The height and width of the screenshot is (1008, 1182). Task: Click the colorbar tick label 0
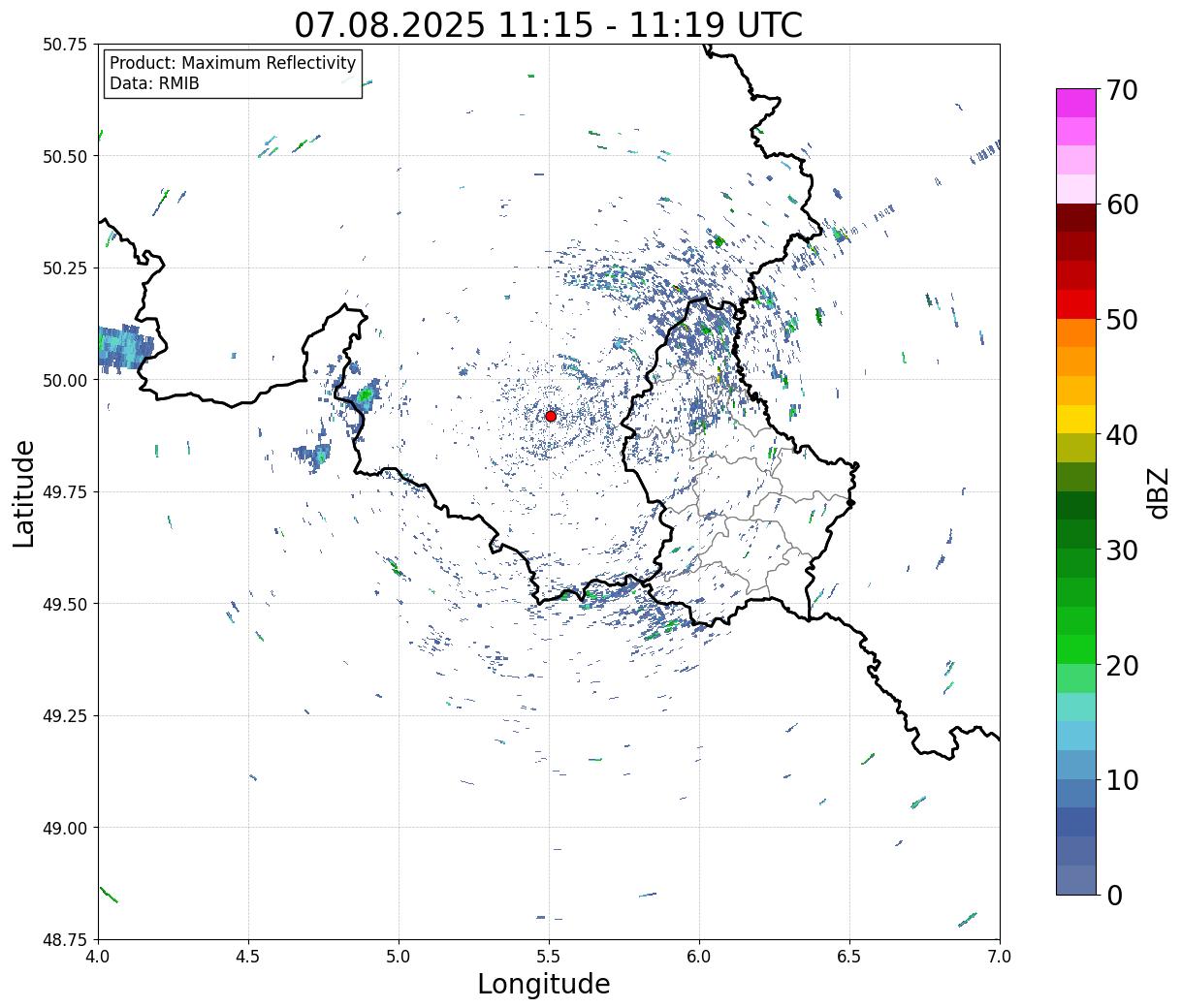(x=1114, y=896)
